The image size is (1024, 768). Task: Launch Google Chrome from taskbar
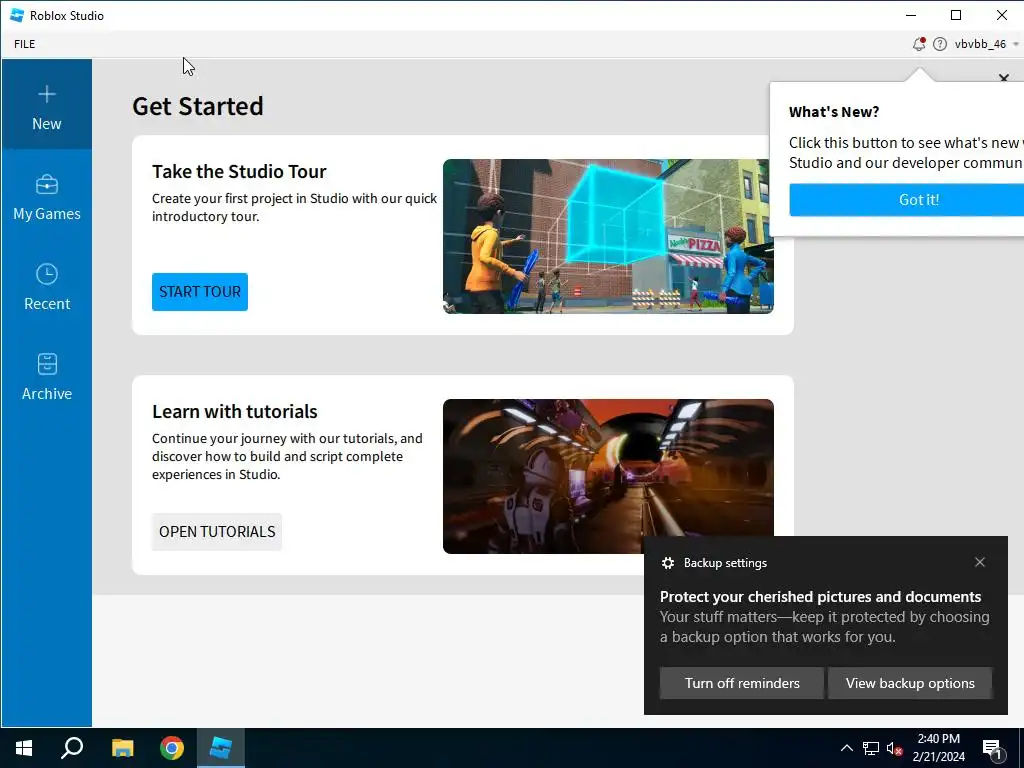tap(172, 748)
